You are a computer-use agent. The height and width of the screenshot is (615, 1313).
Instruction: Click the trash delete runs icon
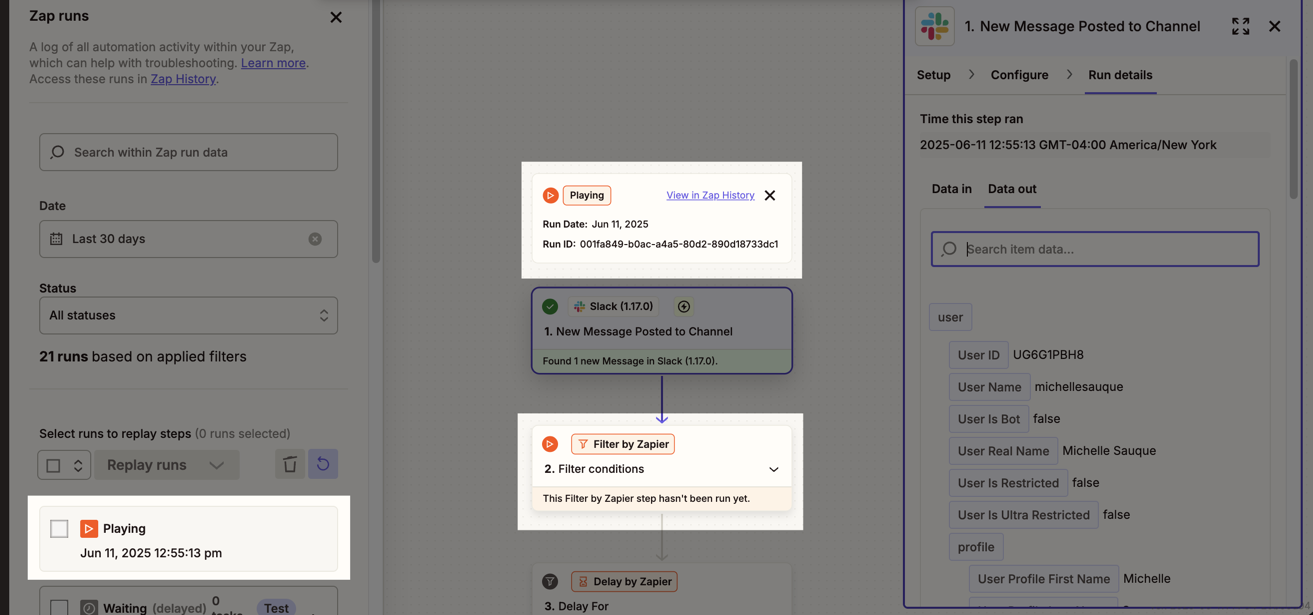point(290,464)
